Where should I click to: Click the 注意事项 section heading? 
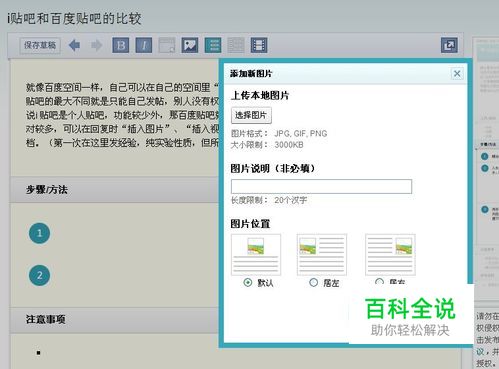click(x=46, y=319)
